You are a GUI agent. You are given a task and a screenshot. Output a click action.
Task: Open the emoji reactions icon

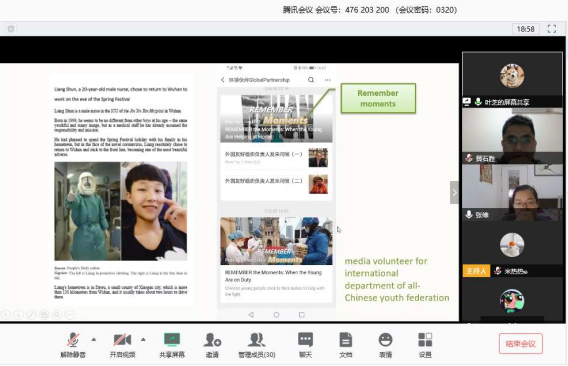click(x=385, y=345)
